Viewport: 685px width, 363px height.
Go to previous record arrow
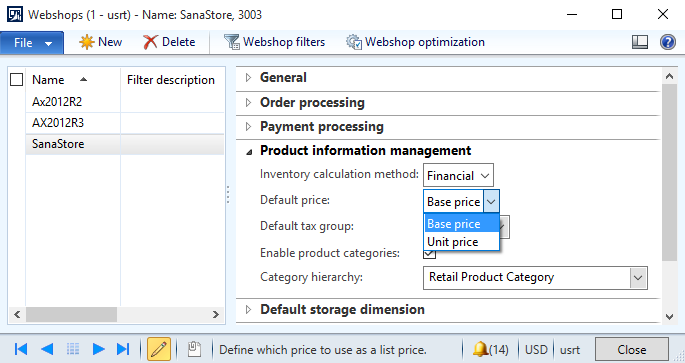point(47,349)
